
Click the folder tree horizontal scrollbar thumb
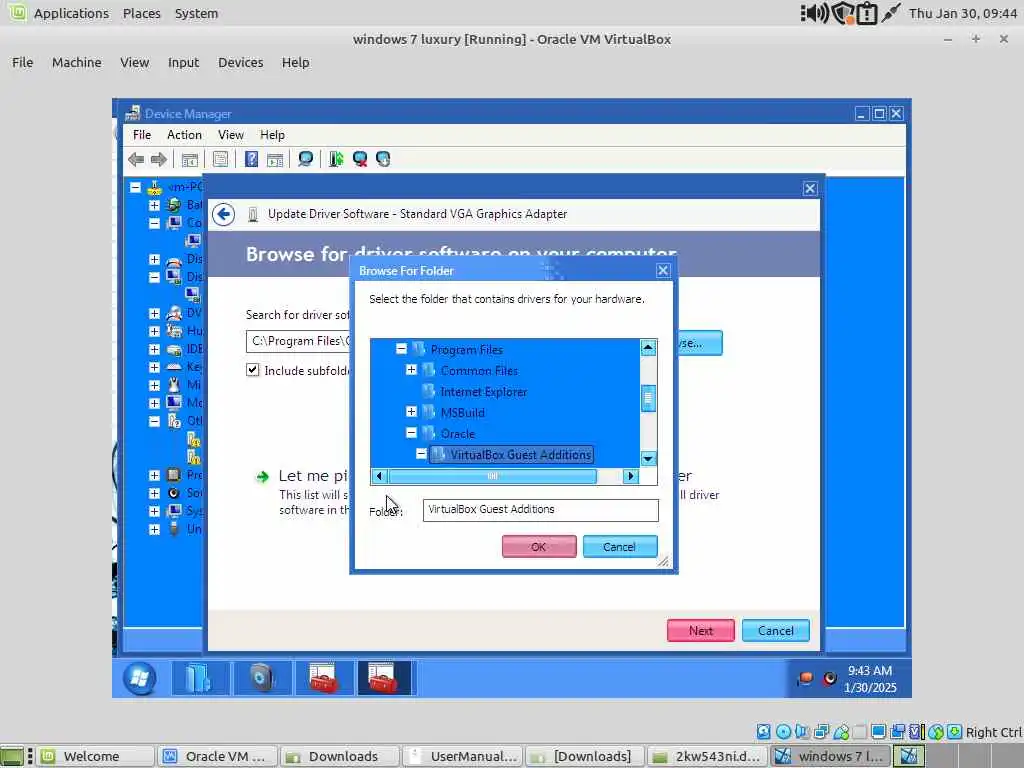(x=492, y=476)
